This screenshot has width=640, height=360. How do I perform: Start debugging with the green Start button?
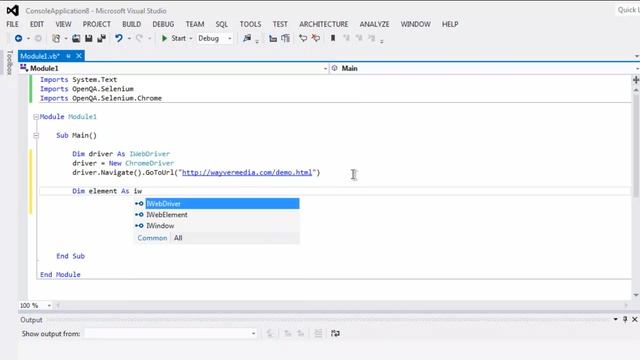click(174, 38)
